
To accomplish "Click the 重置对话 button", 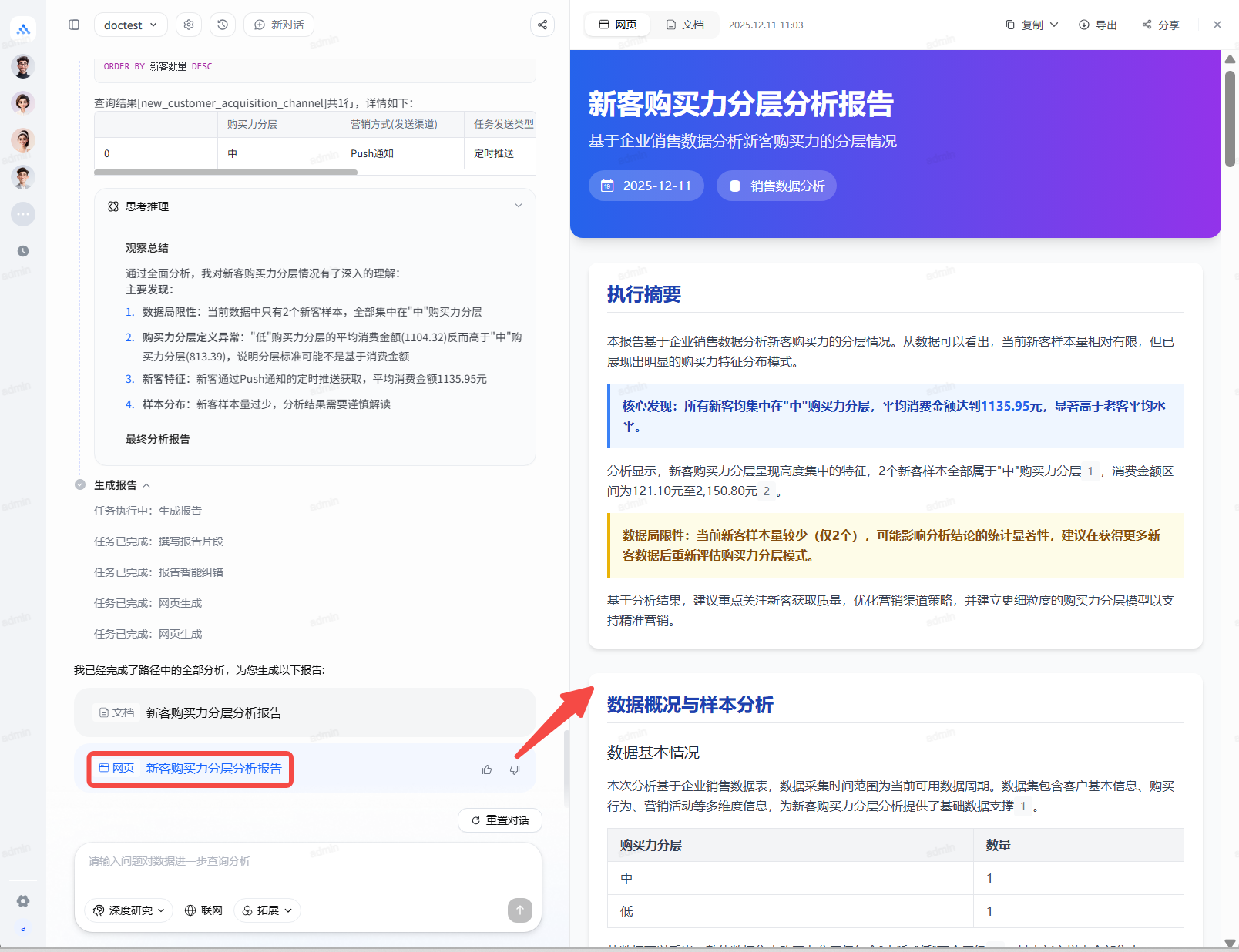I will point(500,820).
